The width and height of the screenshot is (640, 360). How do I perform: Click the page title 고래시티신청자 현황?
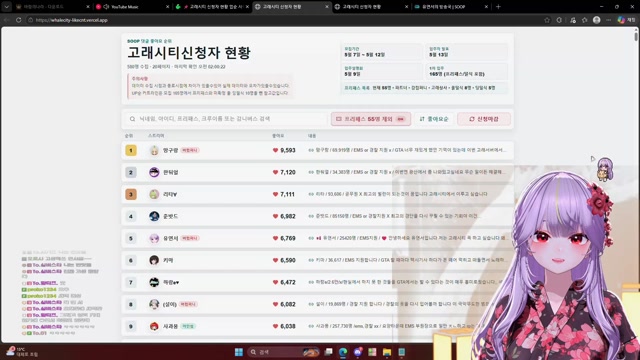point(189,53)
